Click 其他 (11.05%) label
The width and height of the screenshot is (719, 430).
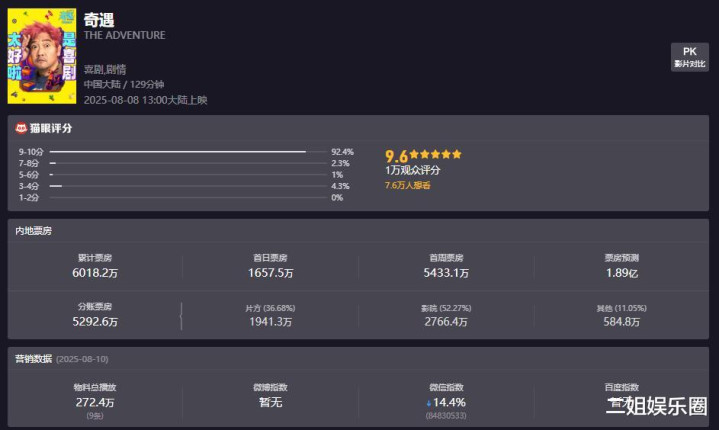coord(622,308)
